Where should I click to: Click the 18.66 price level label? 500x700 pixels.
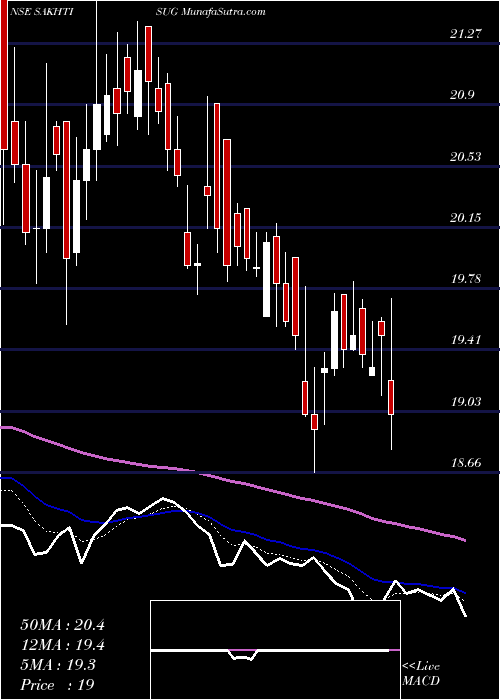pyautogui.click(x=466, y=463)
